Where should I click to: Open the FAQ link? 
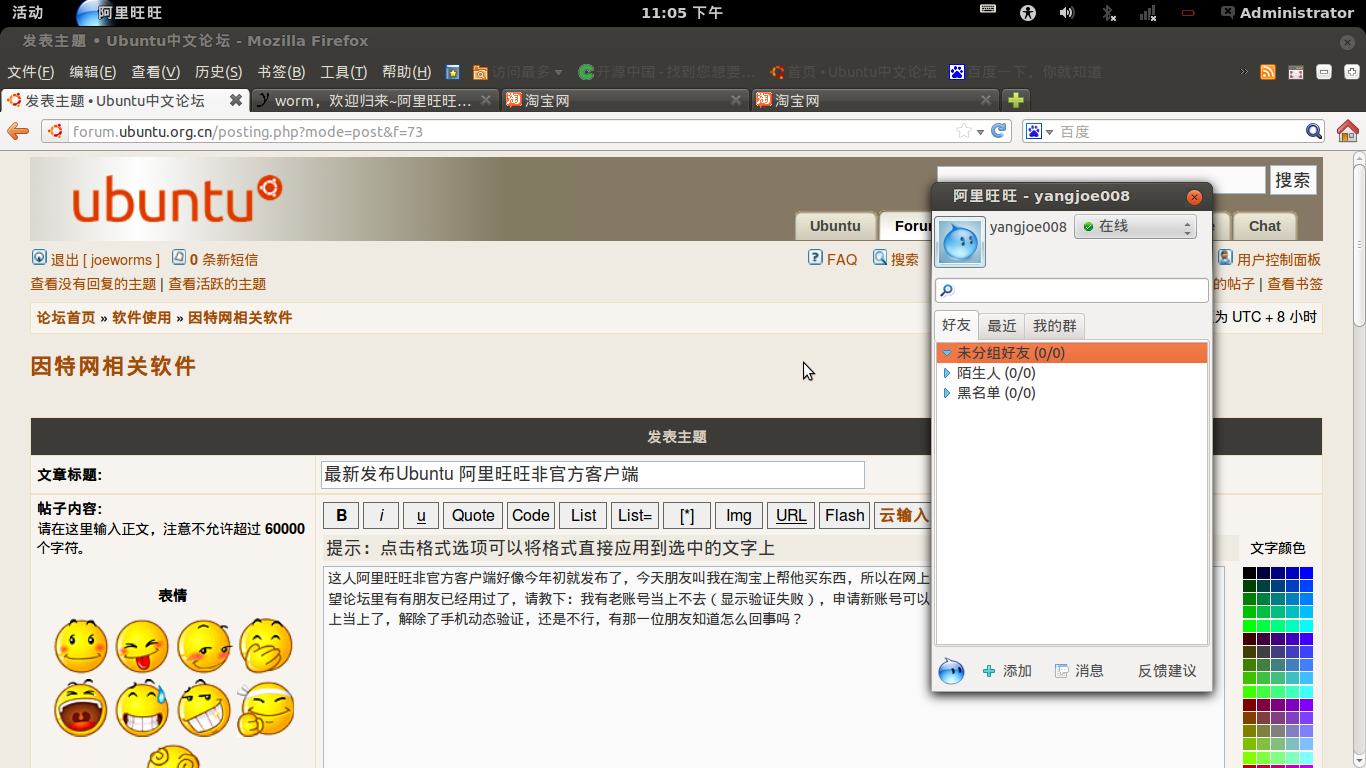[842, 259]
